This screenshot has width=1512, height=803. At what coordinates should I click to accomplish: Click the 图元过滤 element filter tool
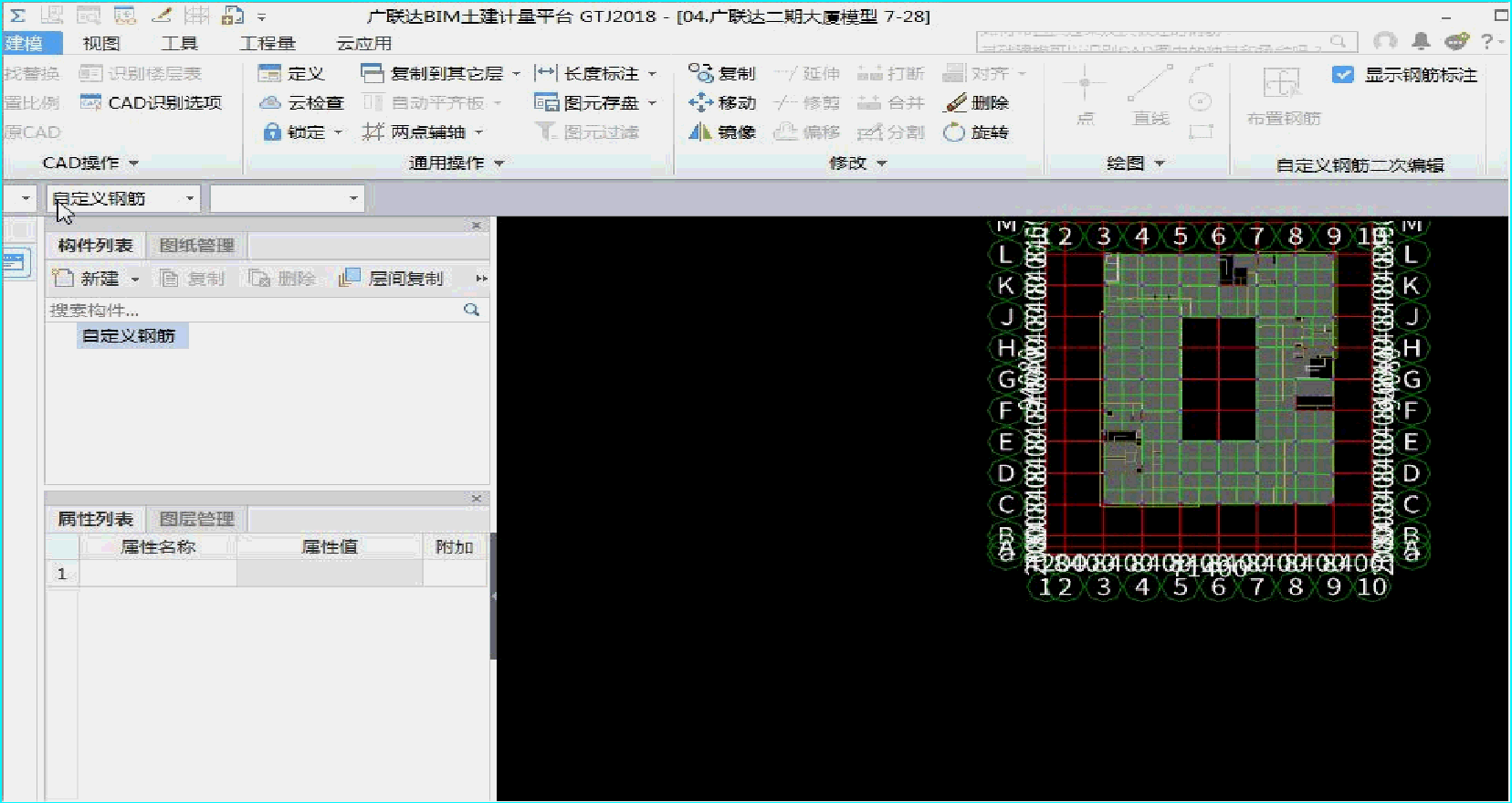point(587,132)
